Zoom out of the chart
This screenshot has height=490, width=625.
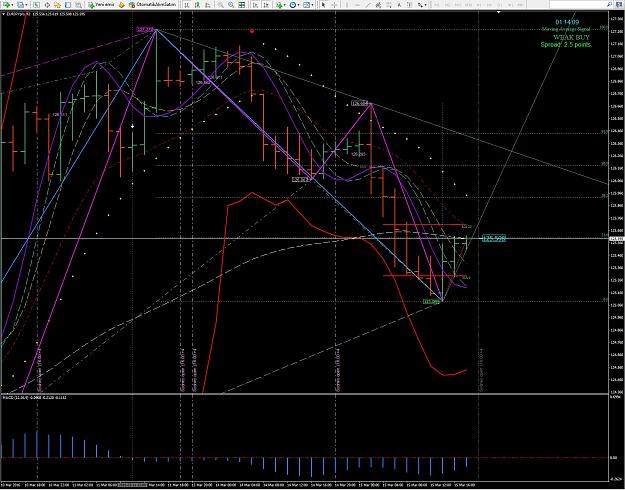click(x=231, y=5)
